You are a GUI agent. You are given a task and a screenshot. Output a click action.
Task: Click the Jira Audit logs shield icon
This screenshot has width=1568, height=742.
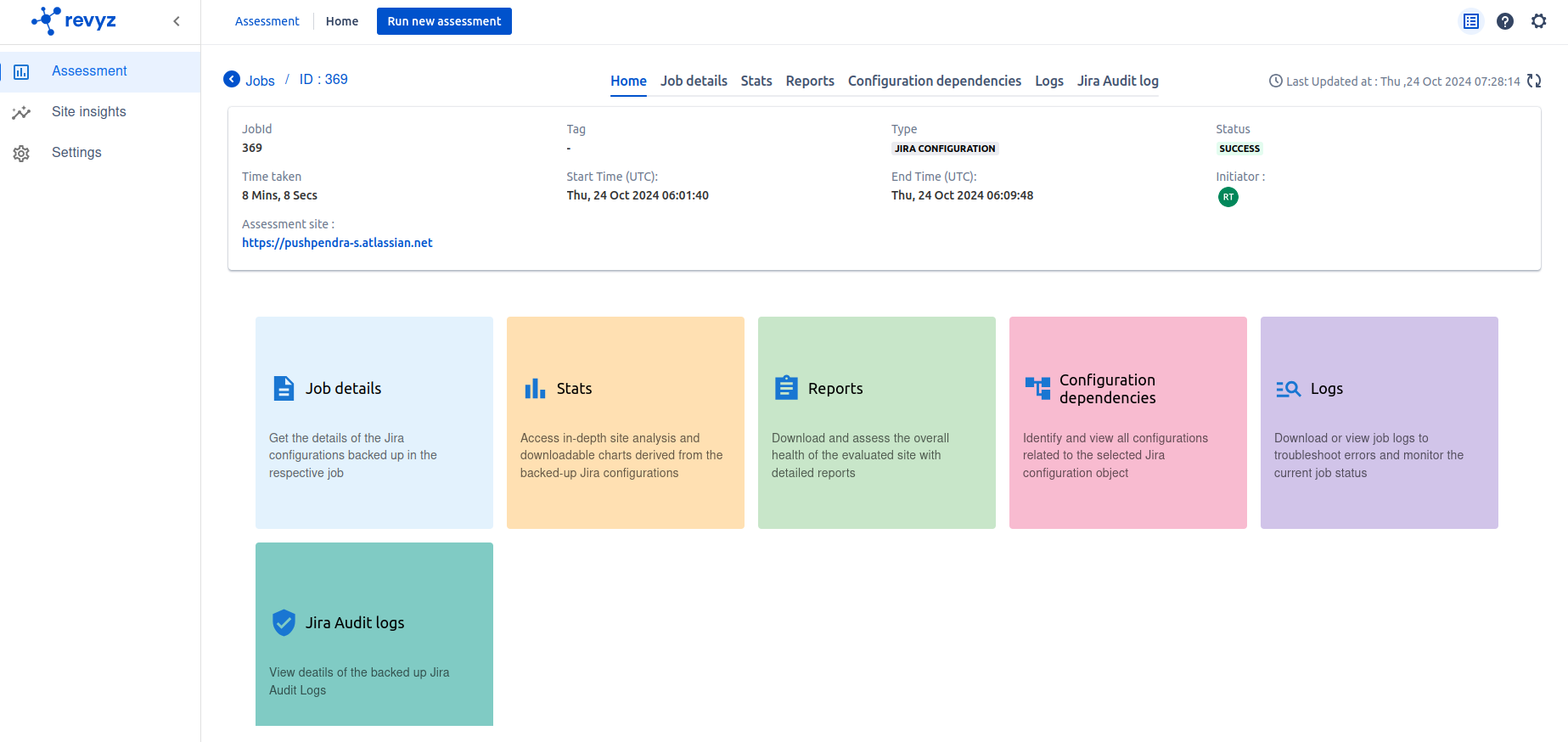pyautogui.click(x=284, y=622)
